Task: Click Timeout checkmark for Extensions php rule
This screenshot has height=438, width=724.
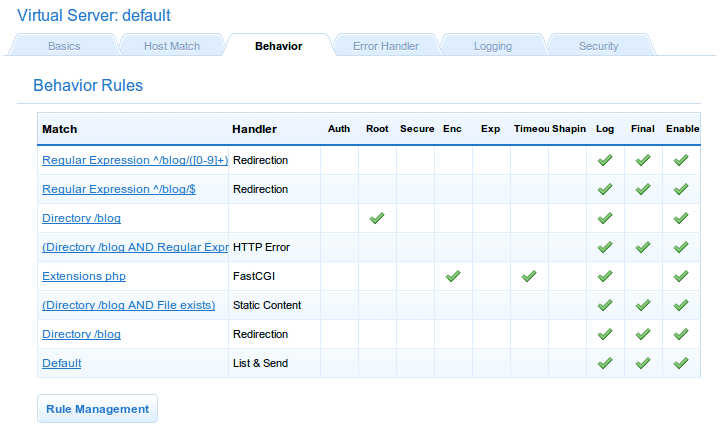Action: pos(529,276)
